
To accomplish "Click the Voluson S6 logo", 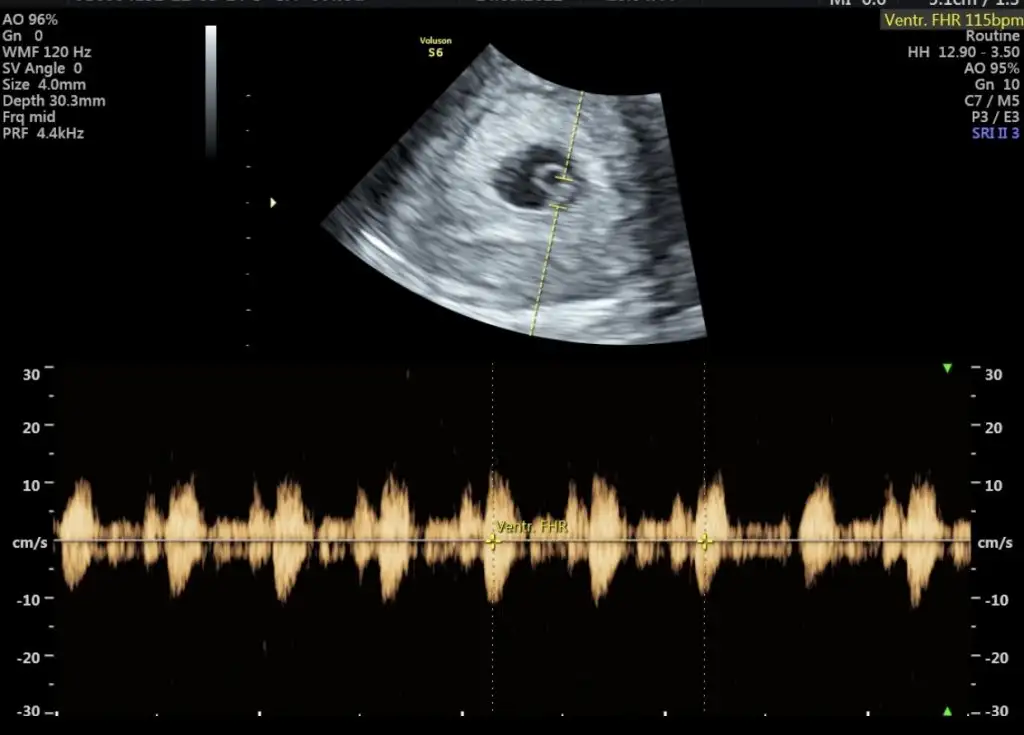I will 434,47.
